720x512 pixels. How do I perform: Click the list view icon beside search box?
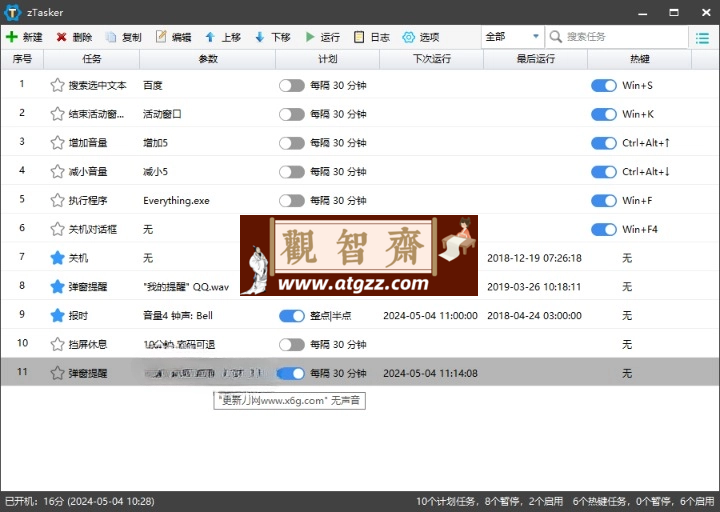click(x=702, y=38)
